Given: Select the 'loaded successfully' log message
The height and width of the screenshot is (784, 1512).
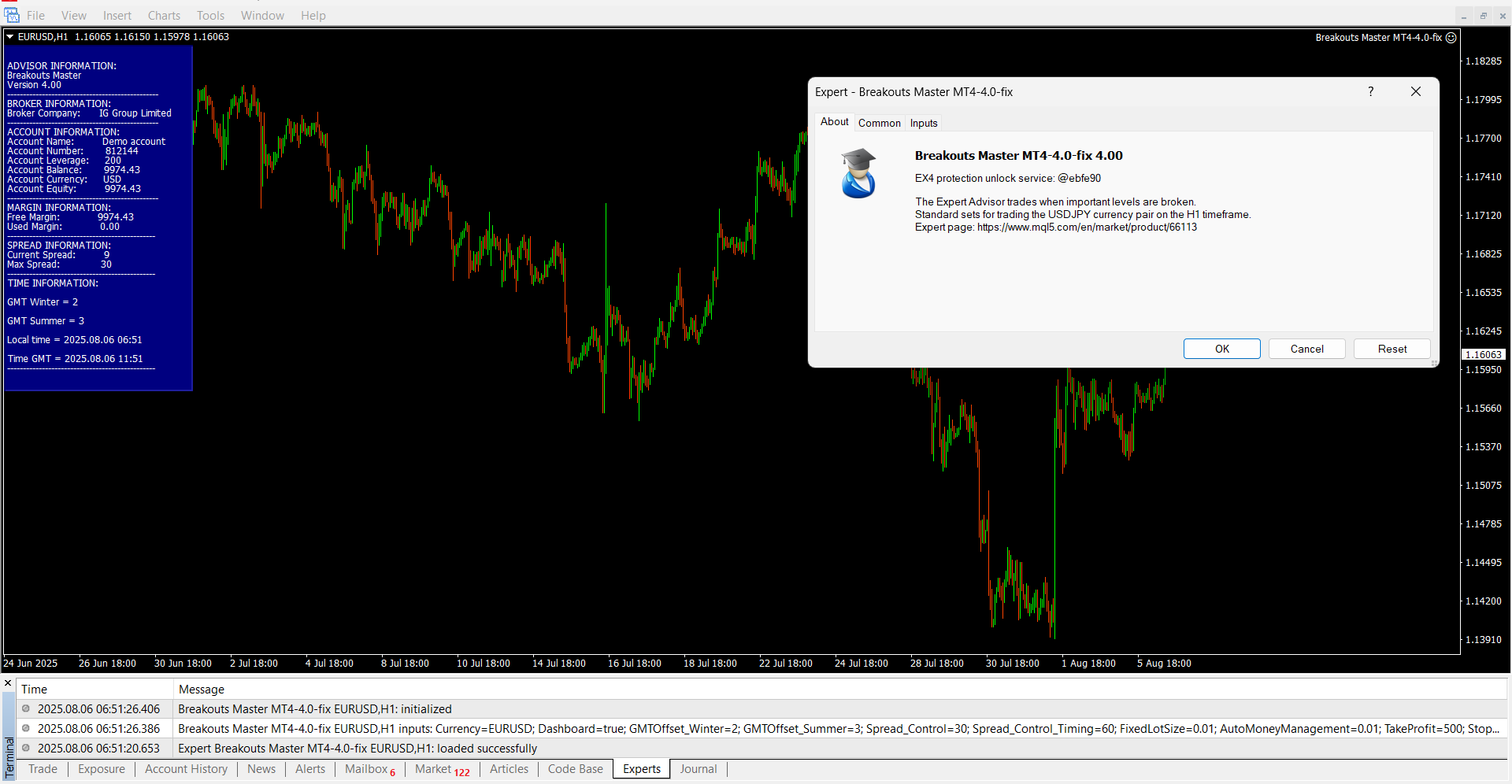Looking at the screenshot, I should coord(358,748).
